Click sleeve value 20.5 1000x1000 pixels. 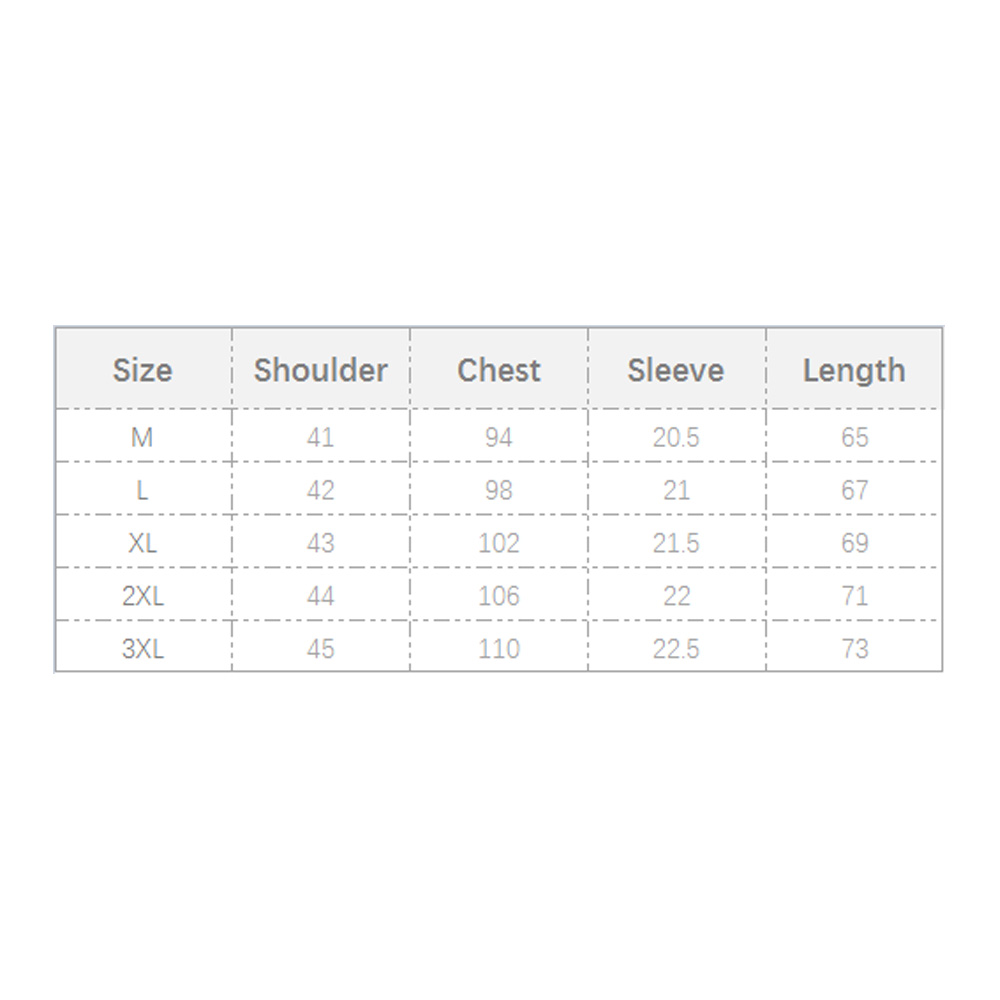coord(676,437)
